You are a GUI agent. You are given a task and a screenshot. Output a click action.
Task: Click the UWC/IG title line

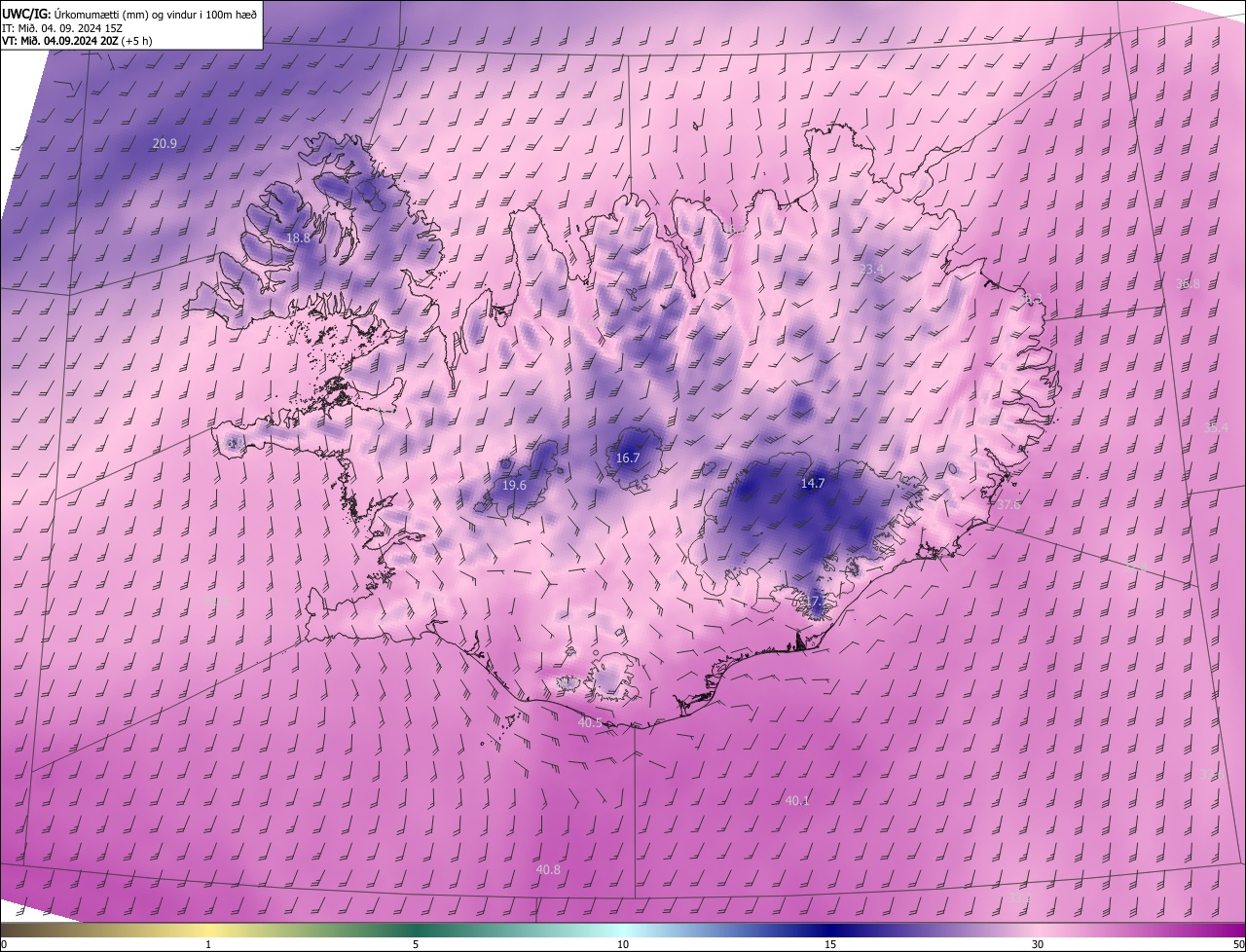[129, 13]
